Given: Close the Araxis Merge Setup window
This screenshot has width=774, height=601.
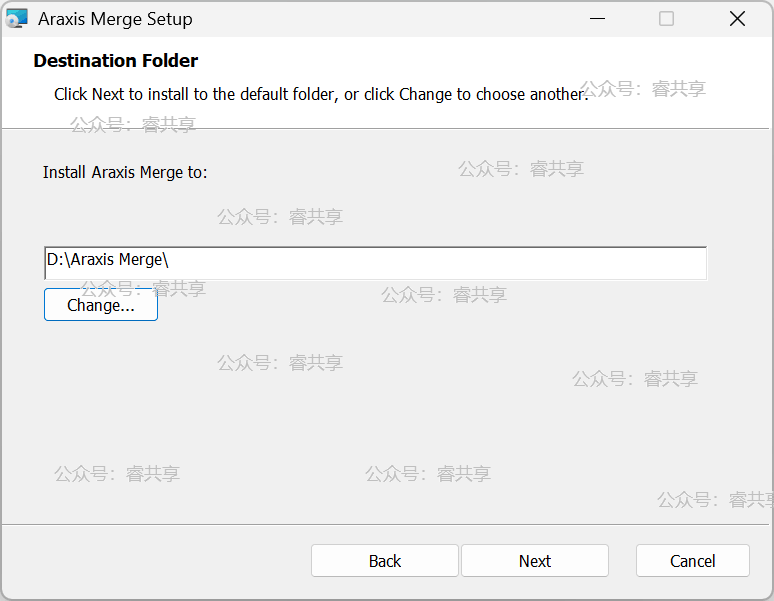Looking at the screenshot, I should click(737, 19).
